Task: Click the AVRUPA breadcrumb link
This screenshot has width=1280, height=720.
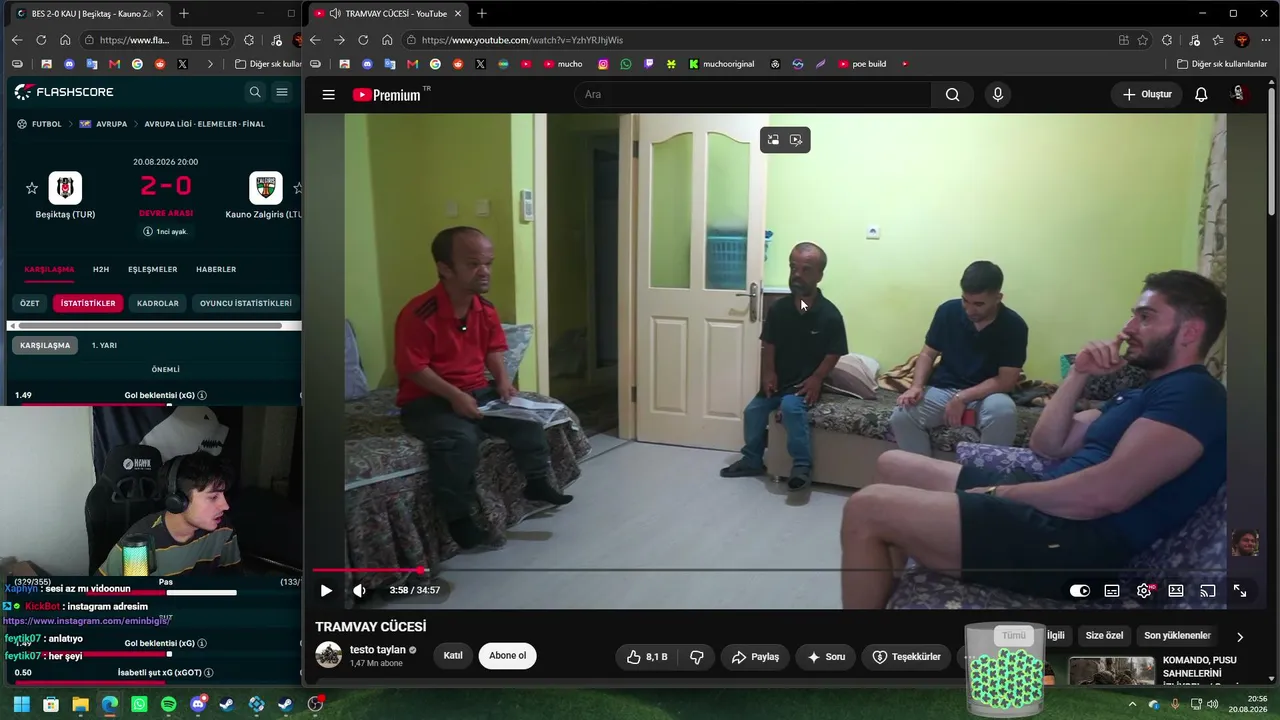Action: coord(111,124)
